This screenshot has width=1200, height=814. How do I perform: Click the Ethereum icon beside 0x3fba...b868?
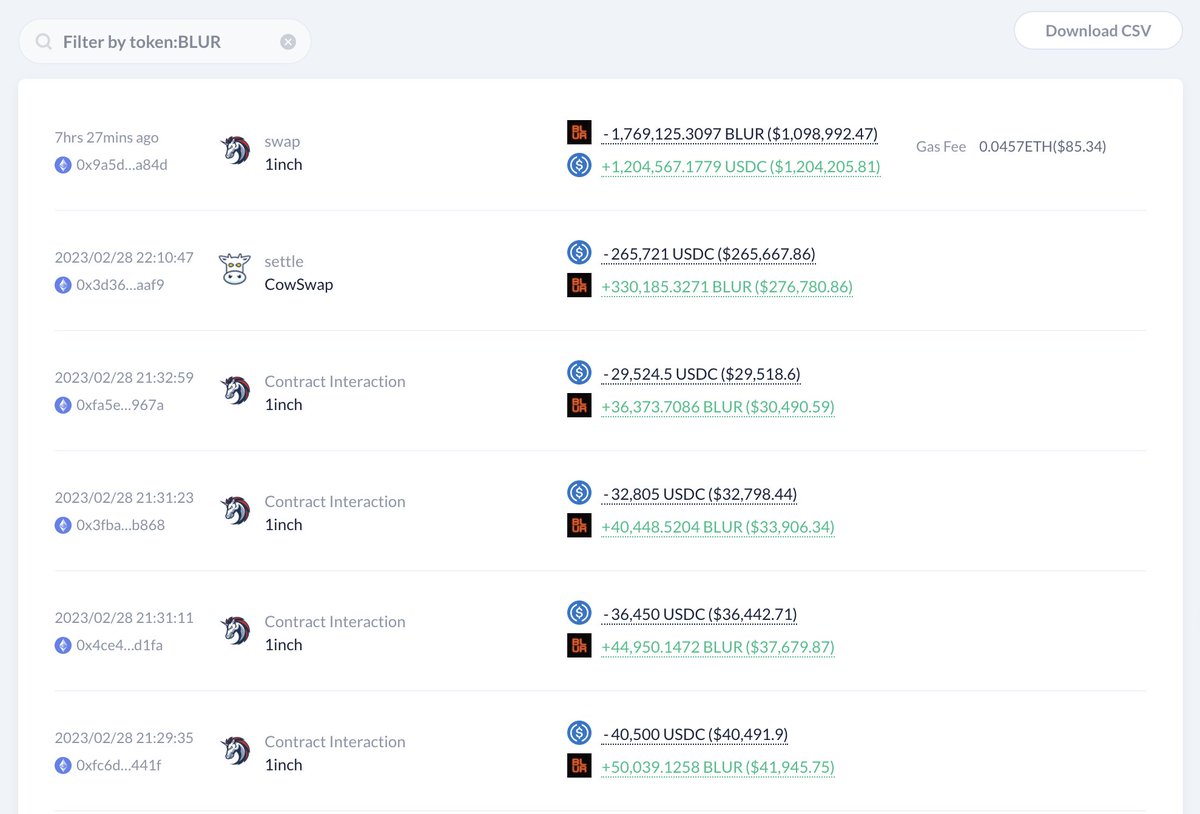(x=63, y=524)
